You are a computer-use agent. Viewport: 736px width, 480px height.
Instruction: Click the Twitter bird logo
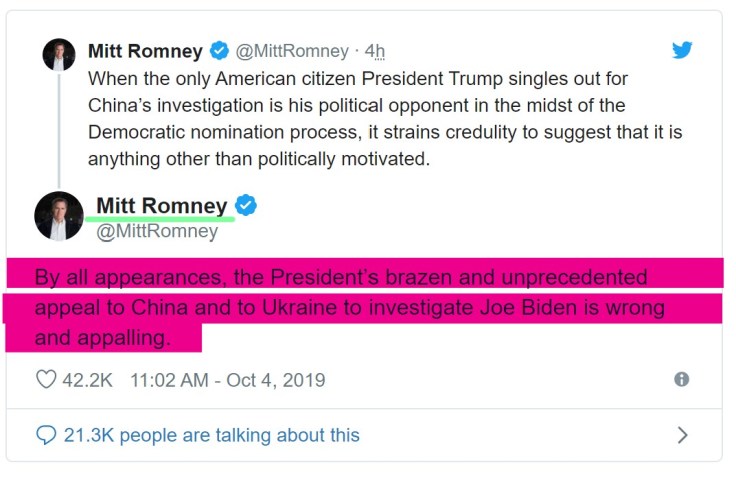(x=682, y=50)
